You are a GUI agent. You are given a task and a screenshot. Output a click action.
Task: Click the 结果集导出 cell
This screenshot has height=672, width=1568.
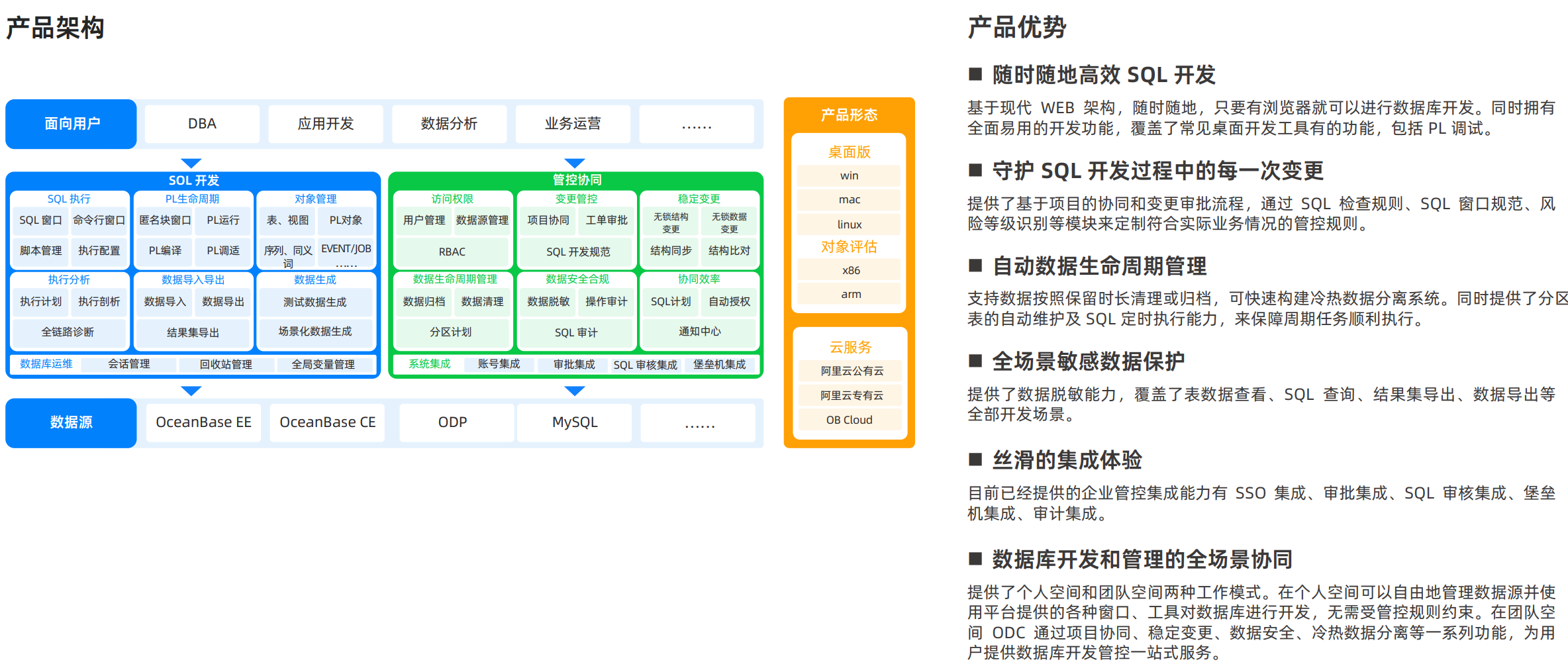193,332
